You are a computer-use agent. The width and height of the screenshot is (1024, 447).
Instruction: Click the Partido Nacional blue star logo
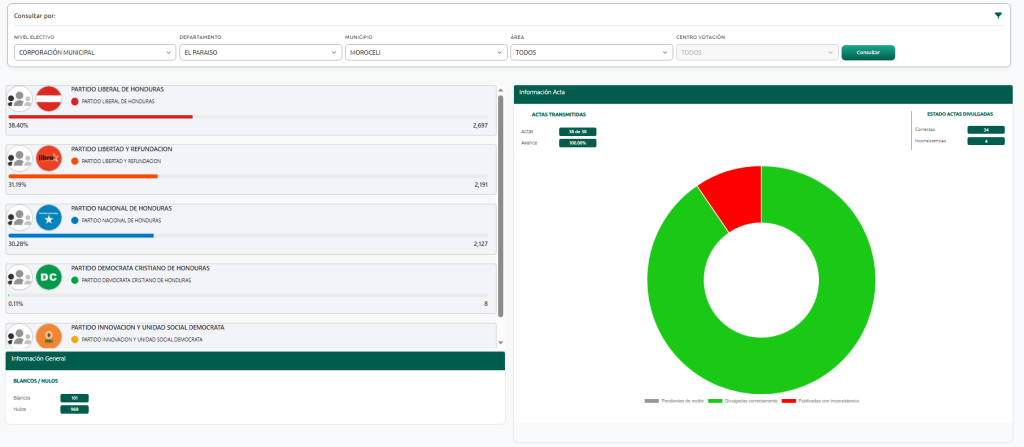pos(49,217)
